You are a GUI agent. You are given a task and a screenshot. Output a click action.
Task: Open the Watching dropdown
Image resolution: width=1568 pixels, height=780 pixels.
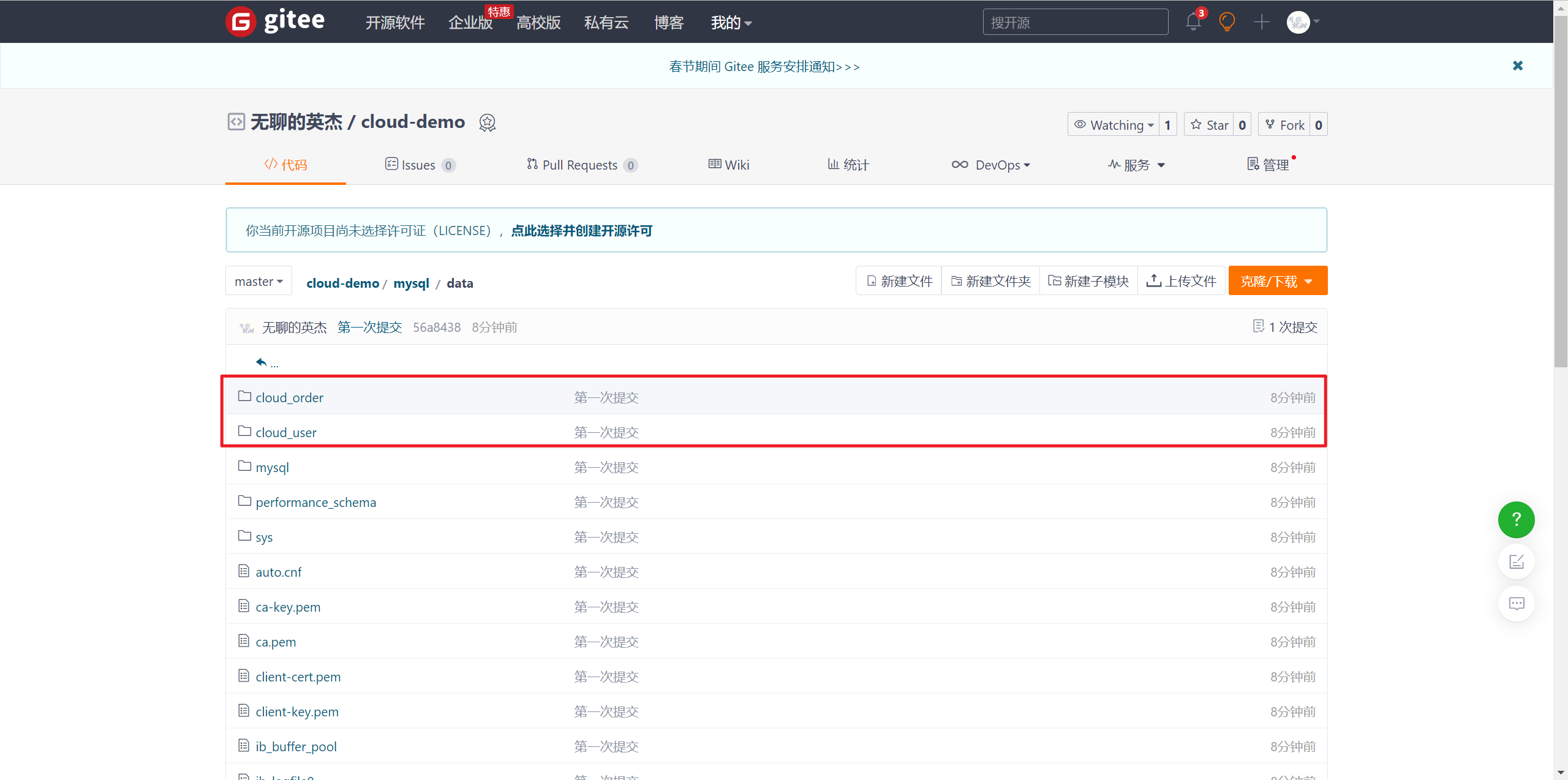(x=1114, y=125)
